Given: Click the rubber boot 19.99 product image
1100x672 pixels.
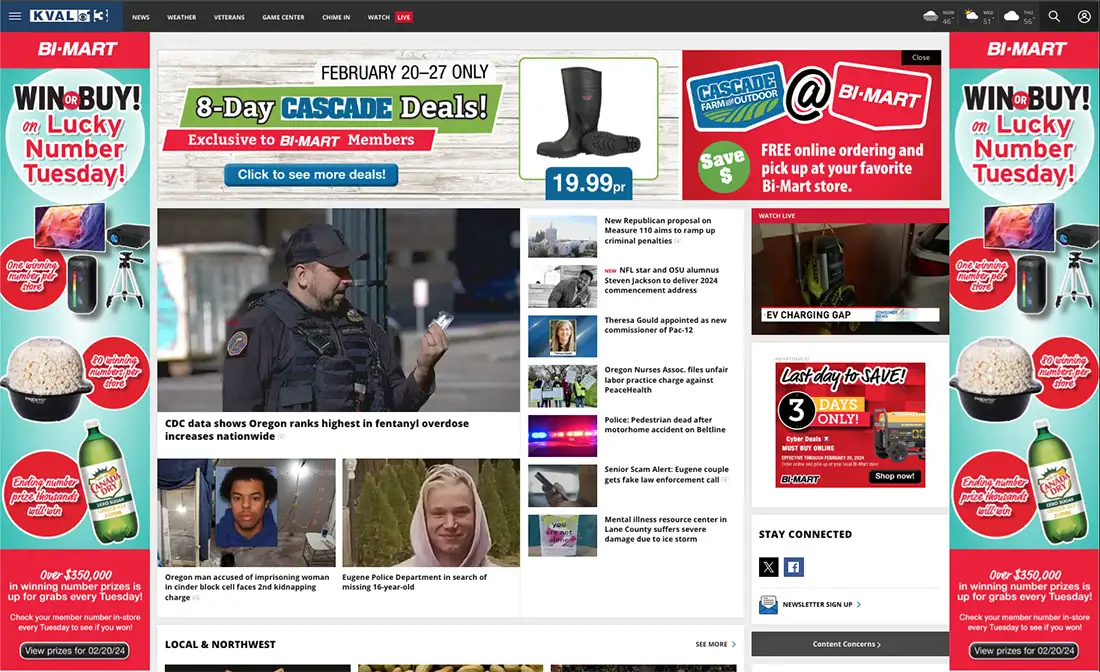Looking at the screenshot, I should tap(589, 118).
